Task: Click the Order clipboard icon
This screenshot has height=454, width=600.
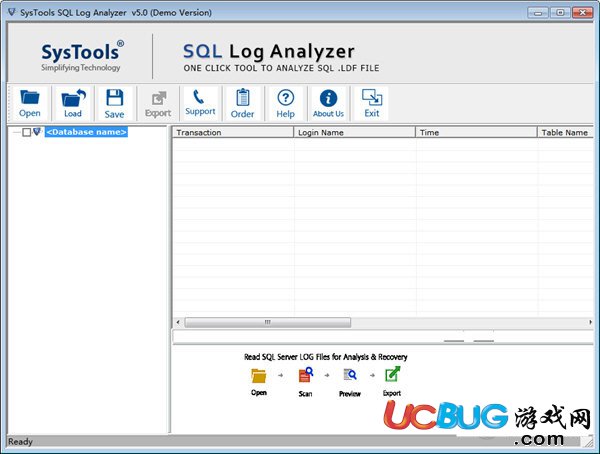Action: (243, 103)
